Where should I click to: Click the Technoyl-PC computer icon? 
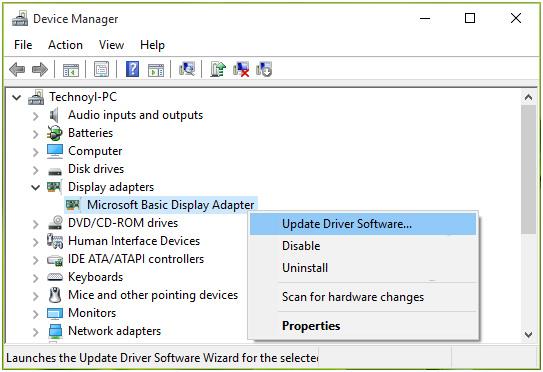tap(36, 97)
